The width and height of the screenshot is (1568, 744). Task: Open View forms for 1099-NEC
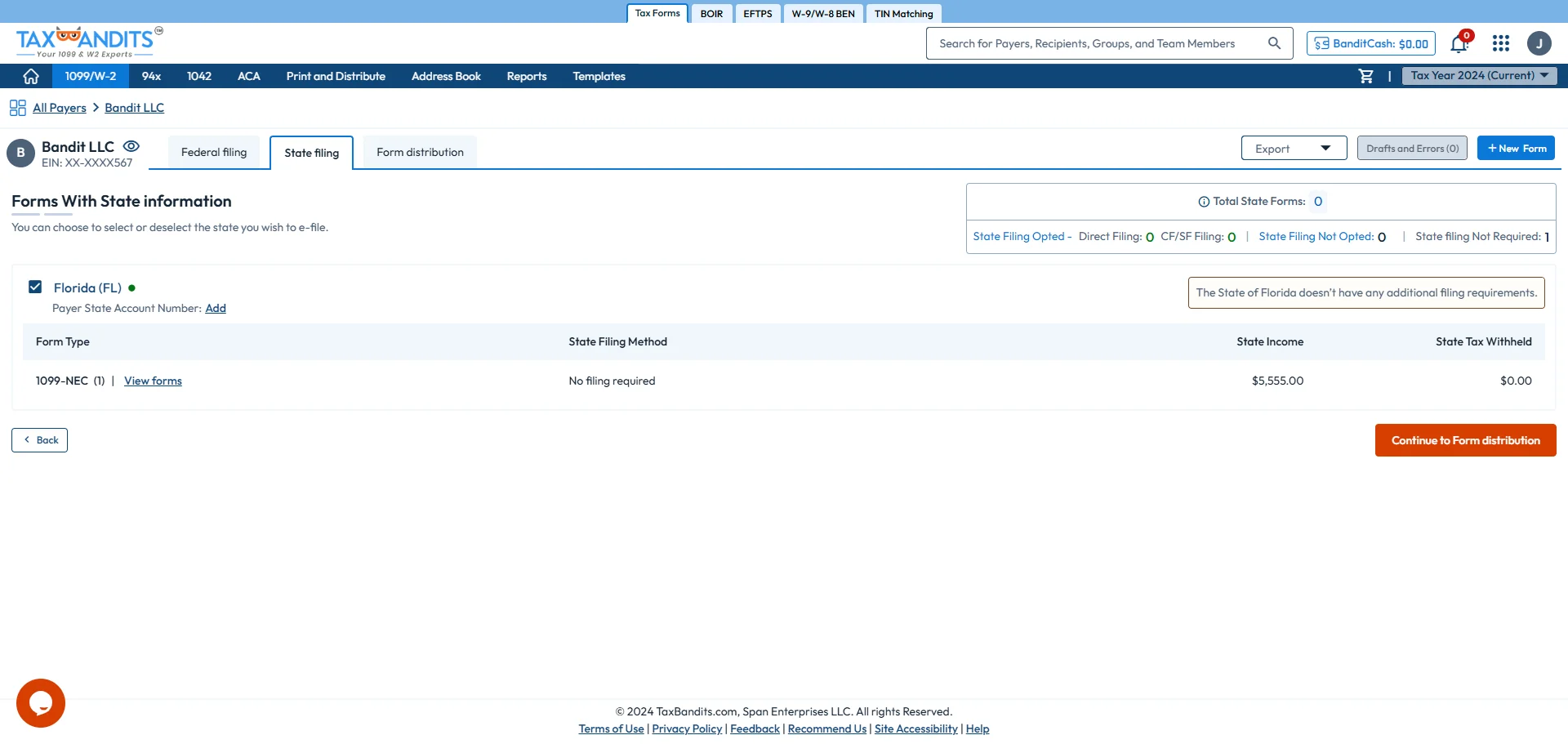point(153,381)
